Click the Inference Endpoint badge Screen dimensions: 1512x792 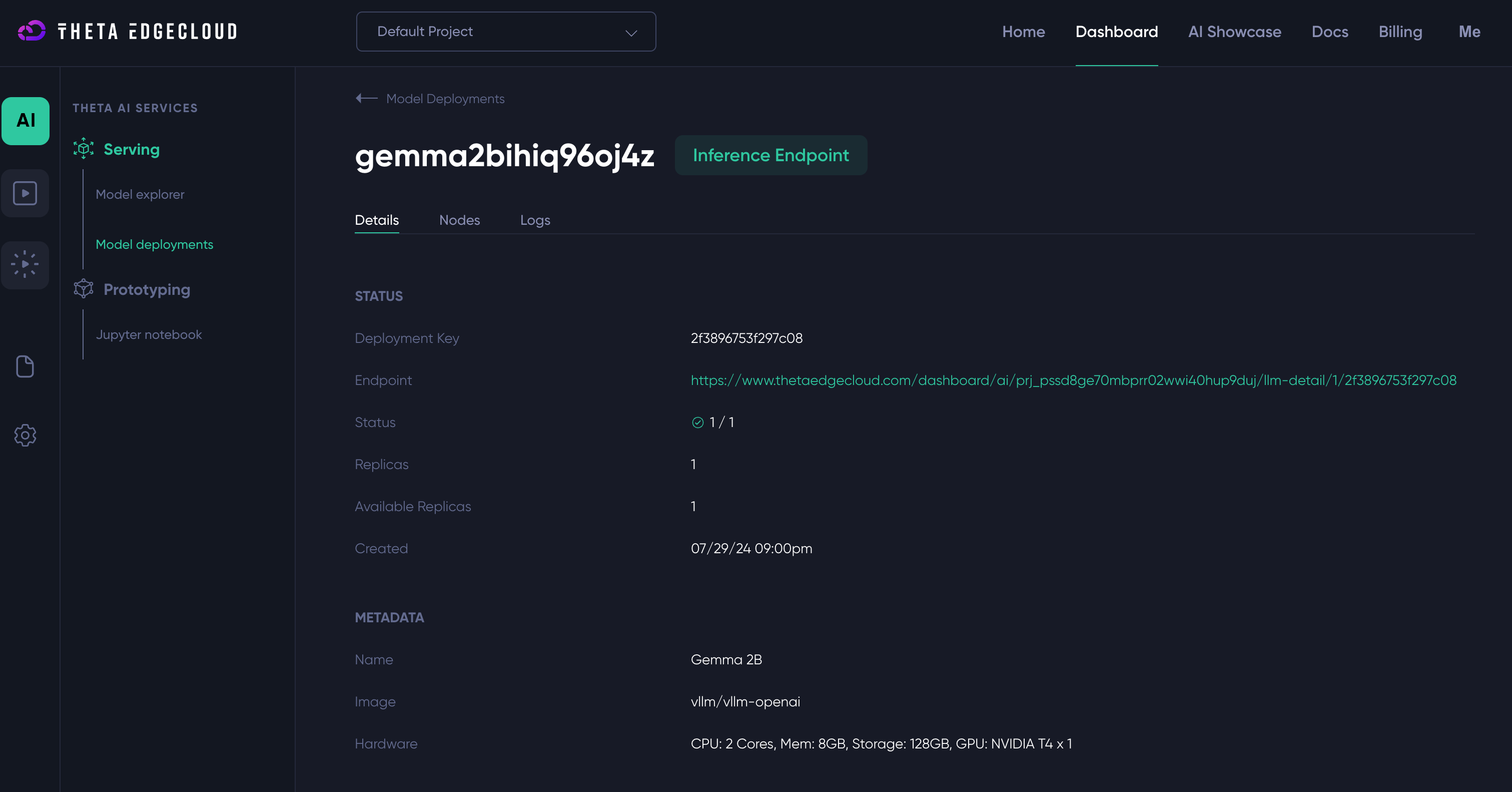pyautogui.click(x=771, y=155)
